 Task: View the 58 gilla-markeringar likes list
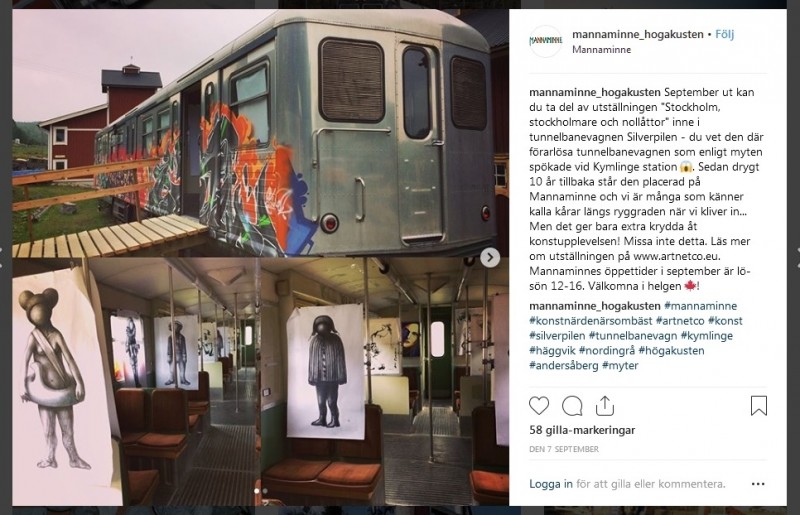click(582, 430)
